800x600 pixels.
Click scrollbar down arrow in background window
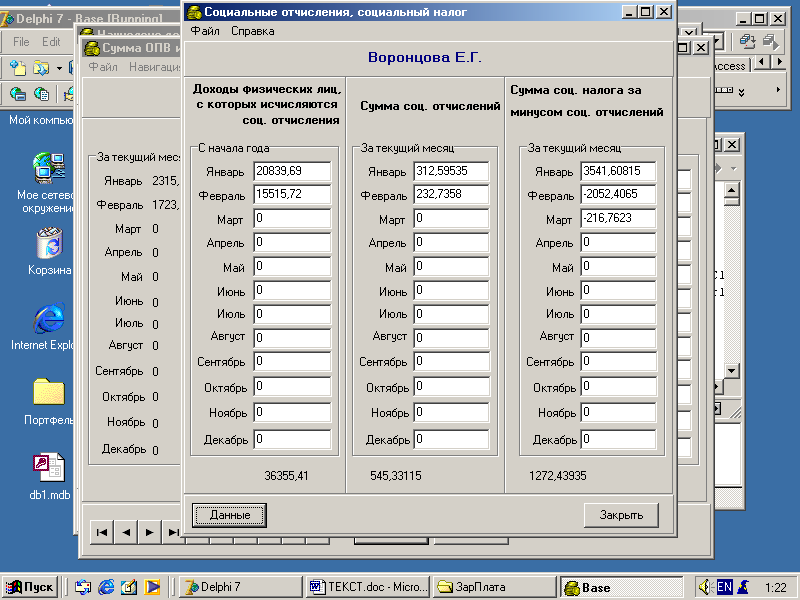[732, 371]
